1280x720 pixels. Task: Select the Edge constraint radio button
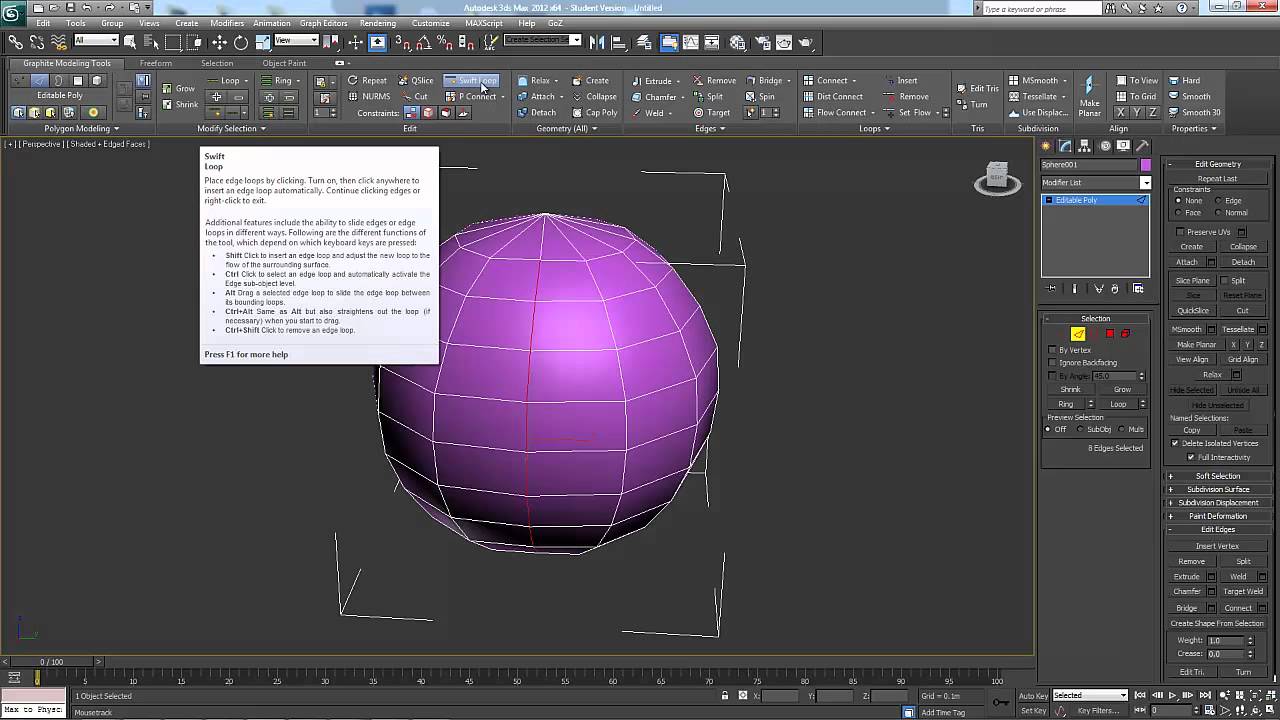1219,201
